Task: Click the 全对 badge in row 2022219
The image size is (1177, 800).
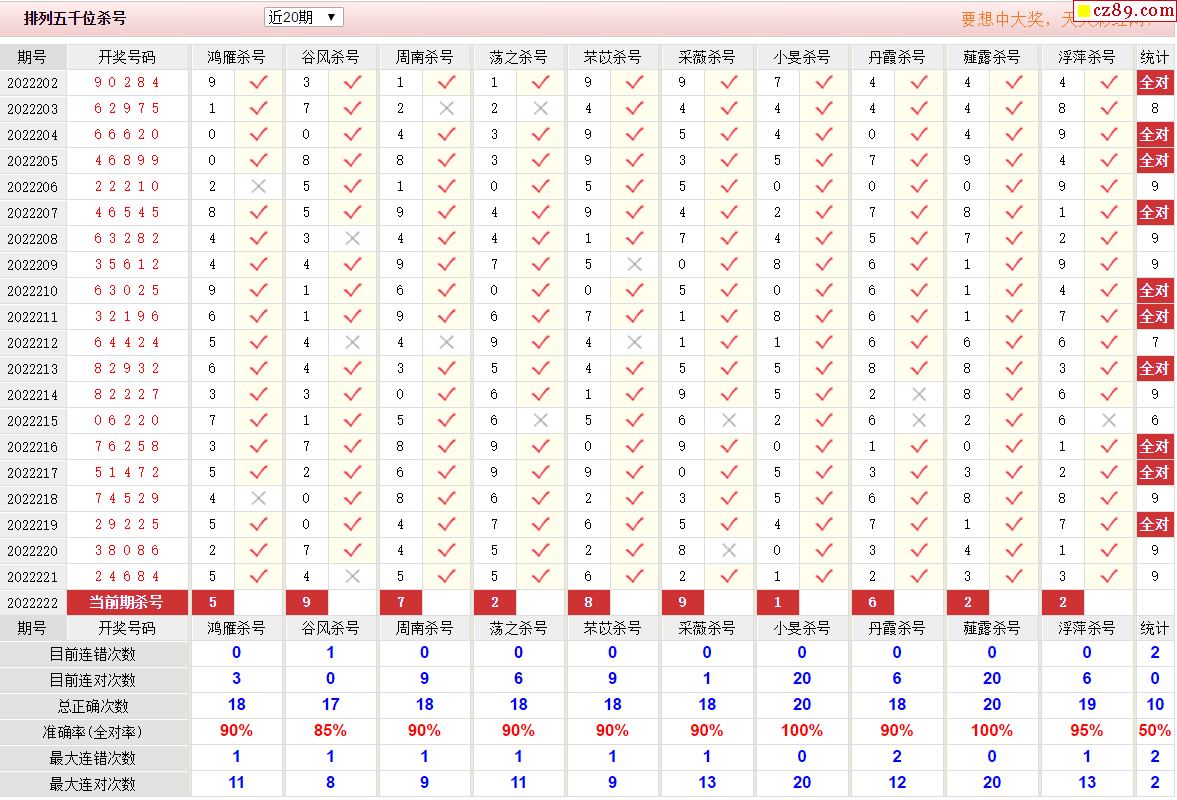Action: click(x=1154, y=524)
